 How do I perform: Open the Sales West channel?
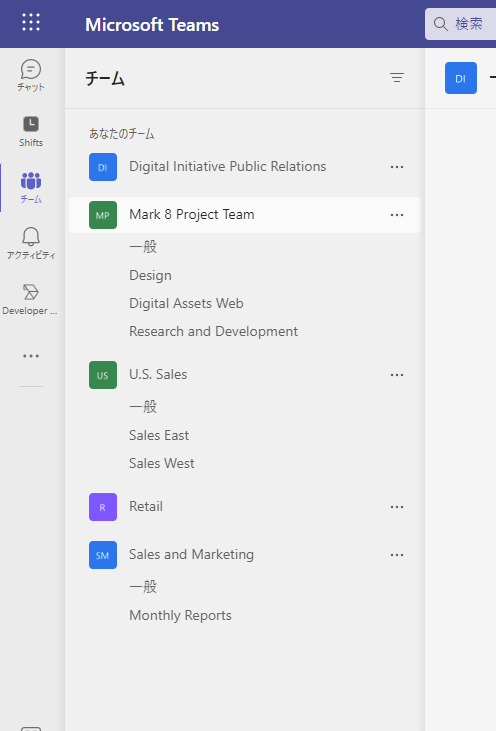tap(162, 463)
